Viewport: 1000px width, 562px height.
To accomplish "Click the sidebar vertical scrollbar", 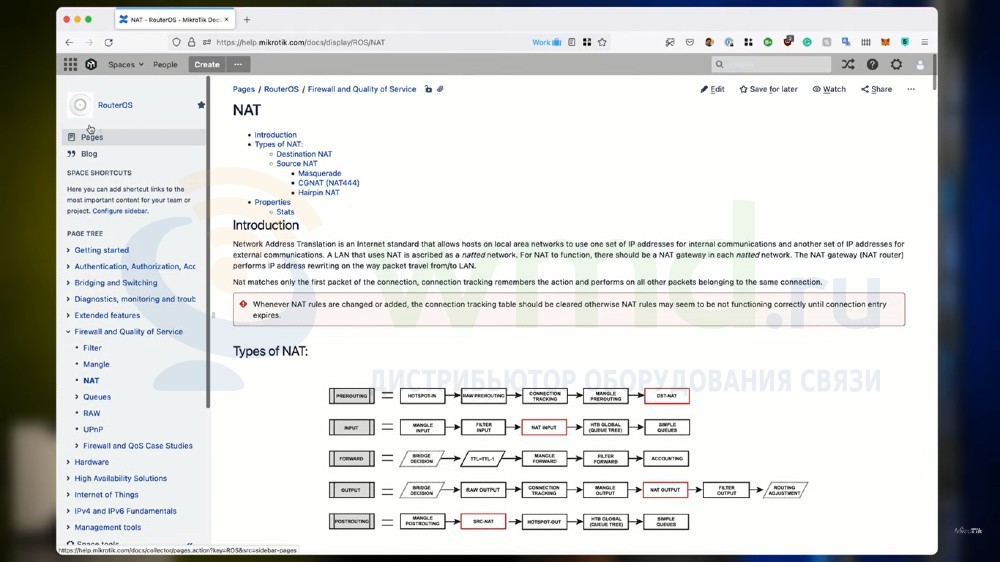I will point(208,242).
